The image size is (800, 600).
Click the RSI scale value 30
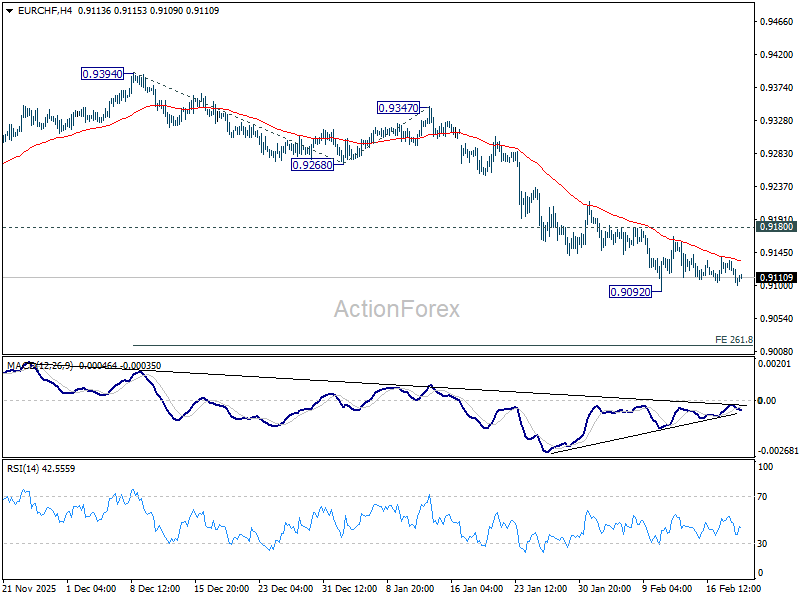click(x=762, y=544)
